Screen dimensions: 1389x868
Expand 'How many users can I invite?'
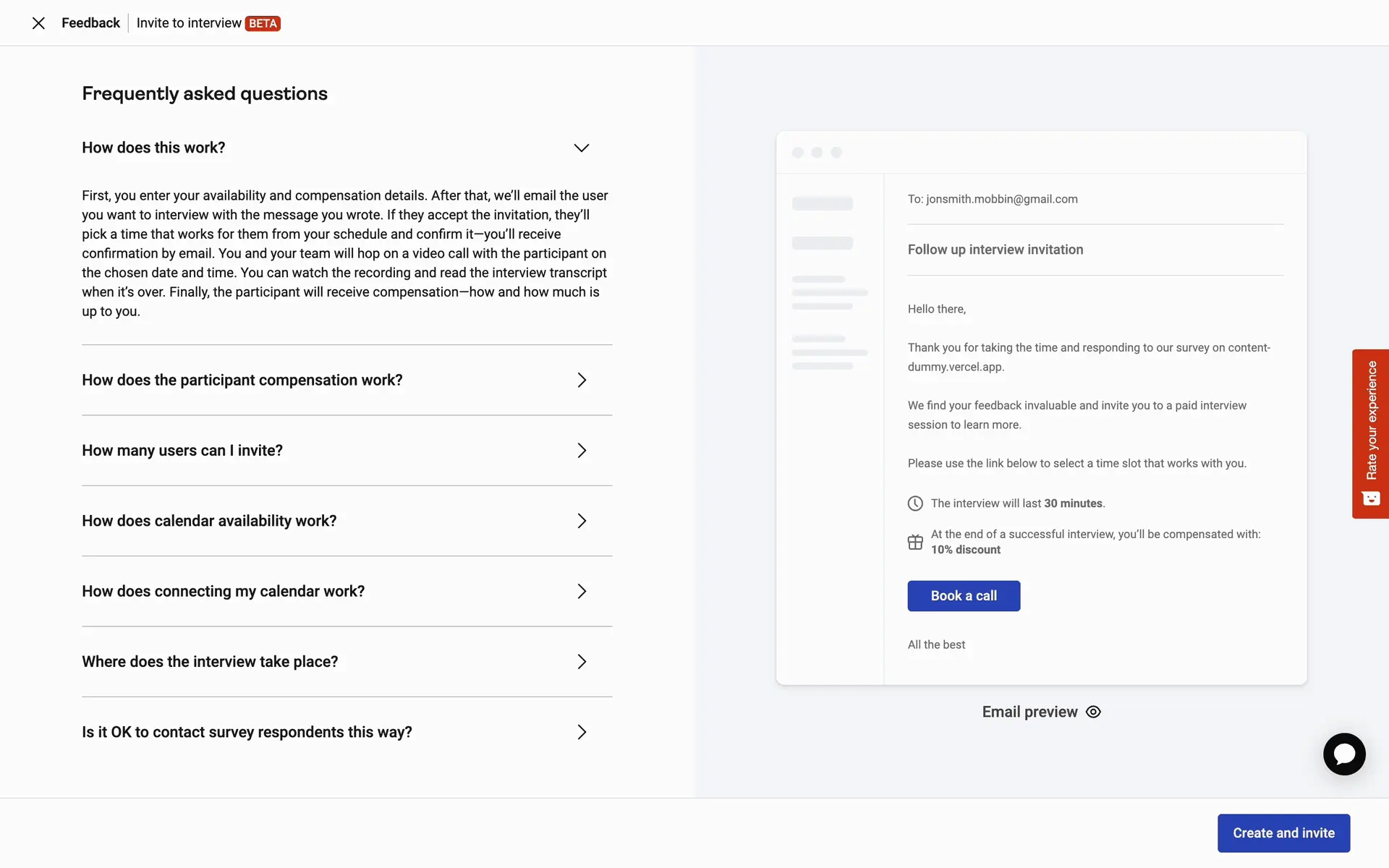click(x=581, y=451)
